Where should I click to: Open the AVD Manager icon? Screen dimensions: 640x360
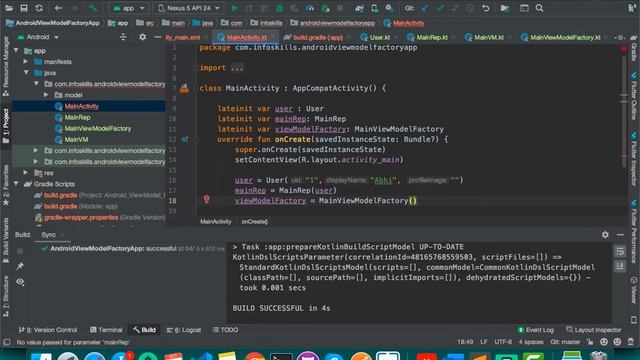(374, 8)
